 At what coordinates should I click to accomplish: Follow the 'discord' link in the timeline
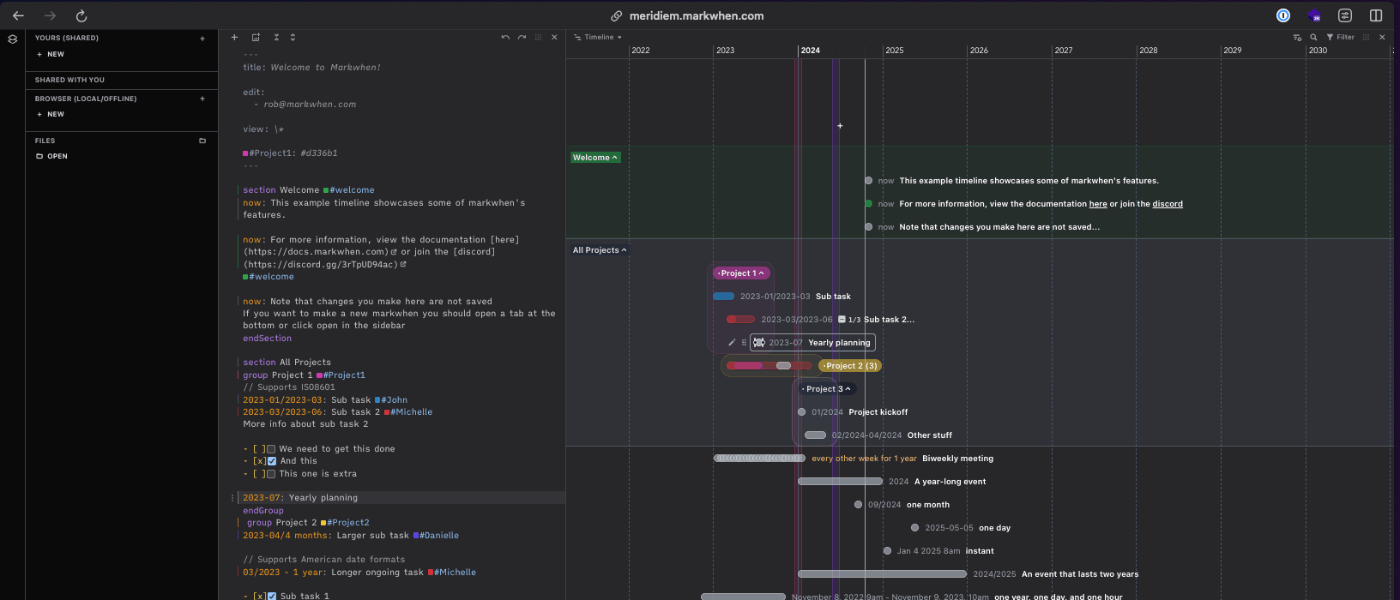click(x=1167, y=204)
